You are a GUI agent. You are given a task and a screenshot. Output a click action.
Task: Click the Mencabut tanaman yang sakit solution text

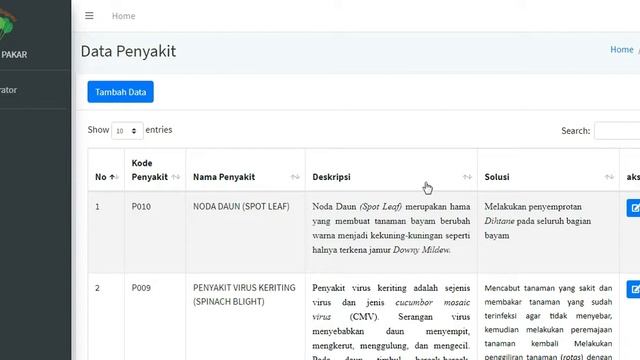click(x=548, y=322)
